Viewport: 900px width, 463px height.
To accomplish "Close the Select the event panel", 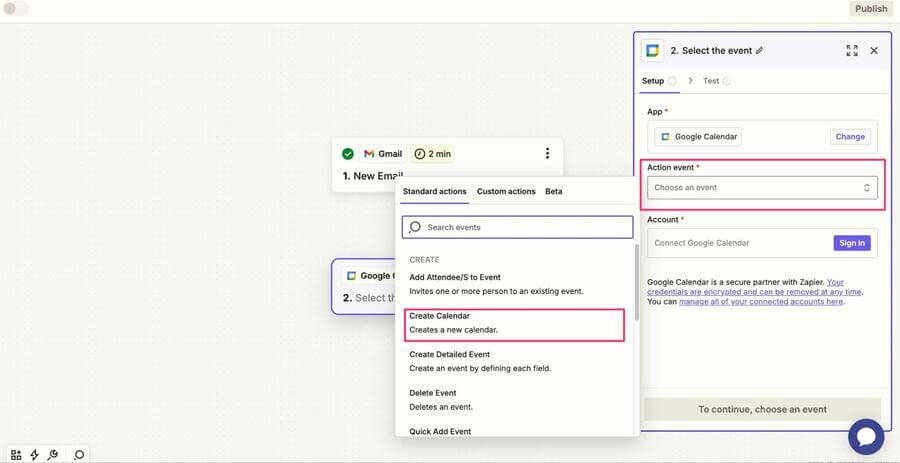I will (874, 50).
